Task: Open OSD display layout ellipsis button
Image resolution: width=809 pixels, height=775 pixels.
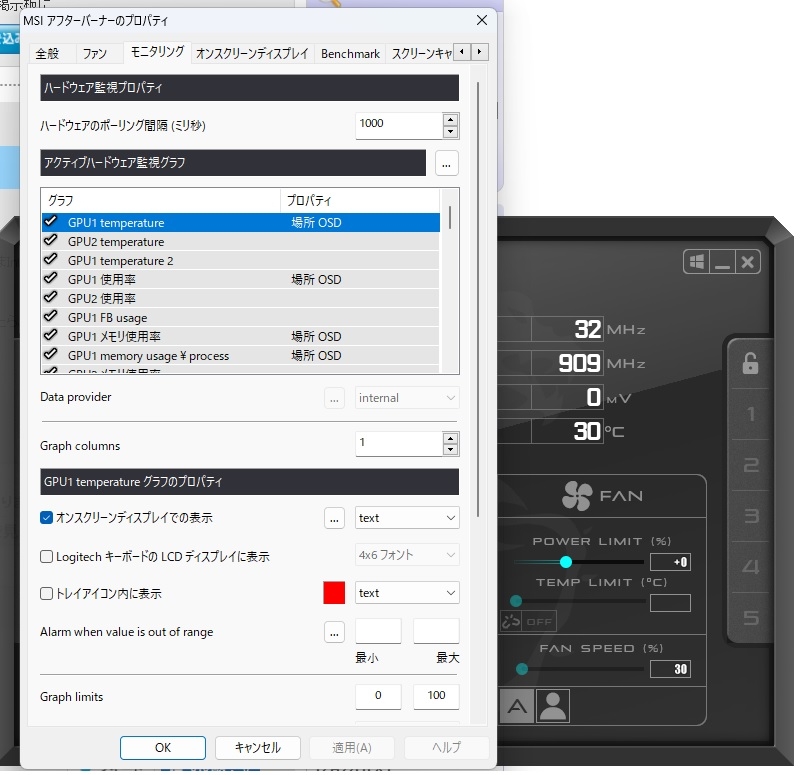Action: pyautogui.click(x=334, y=518)
